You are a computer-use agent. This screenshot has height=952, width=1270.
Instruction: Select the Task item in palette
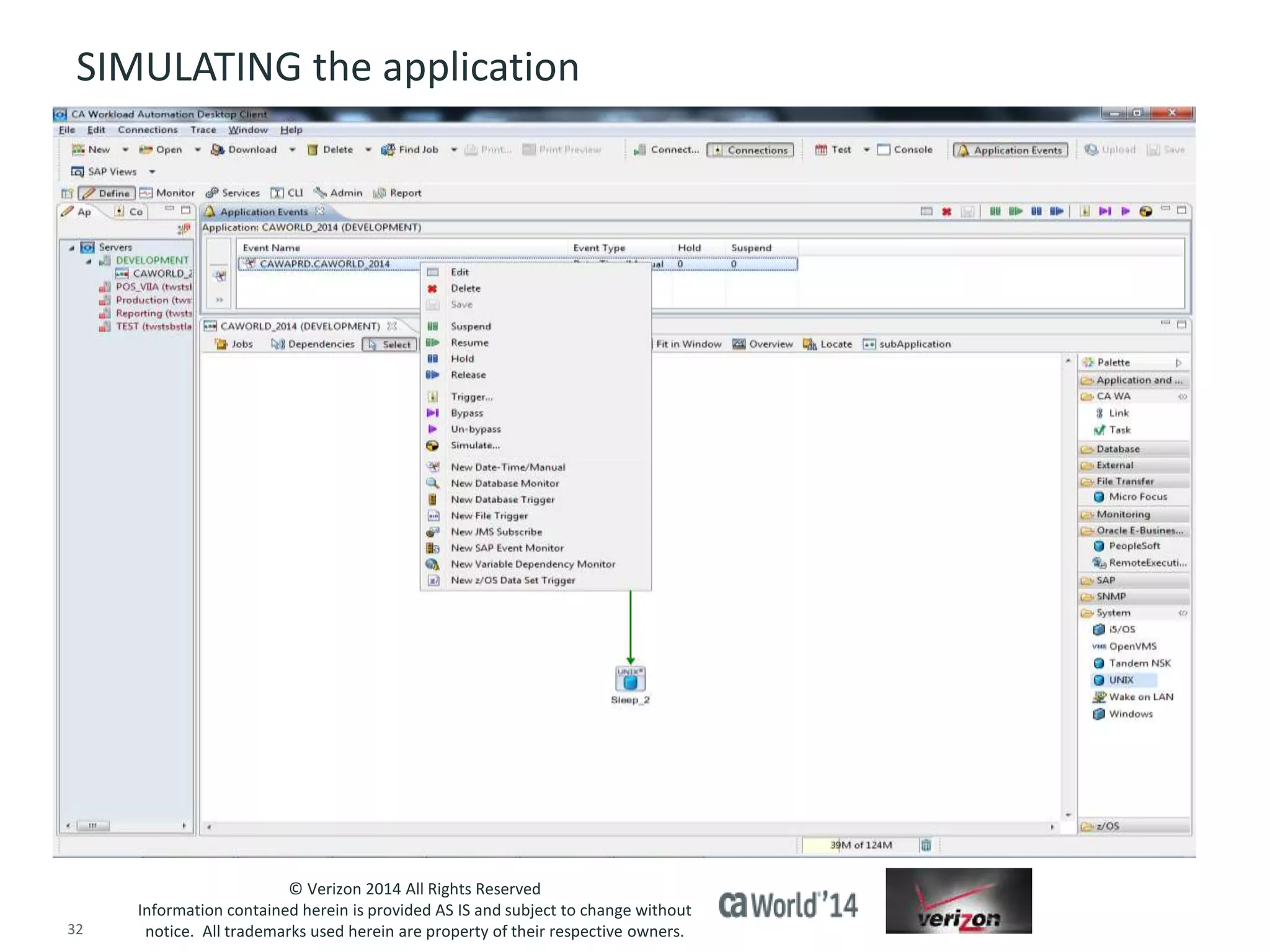tap(1112, 430)
